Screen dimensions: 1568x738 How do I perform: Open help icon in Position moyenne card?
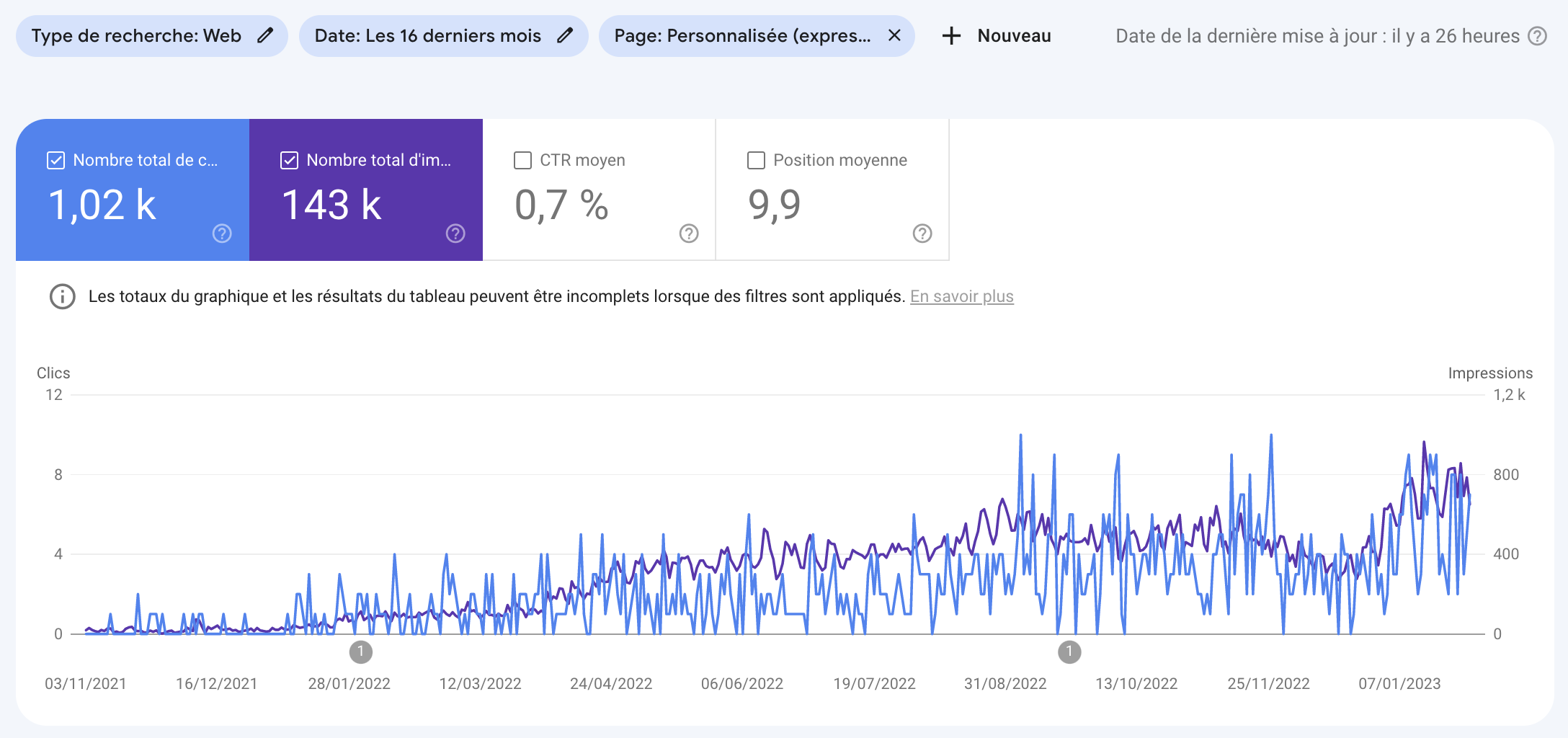tap(922, 234)
